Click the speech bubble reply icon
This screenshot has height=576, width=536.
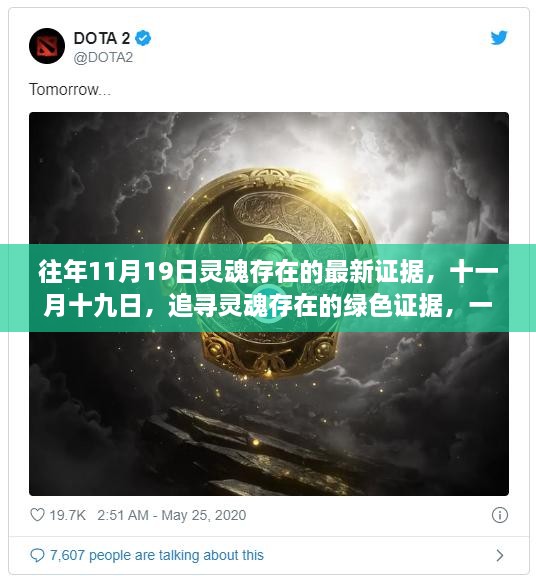click(x=37, y=555)
